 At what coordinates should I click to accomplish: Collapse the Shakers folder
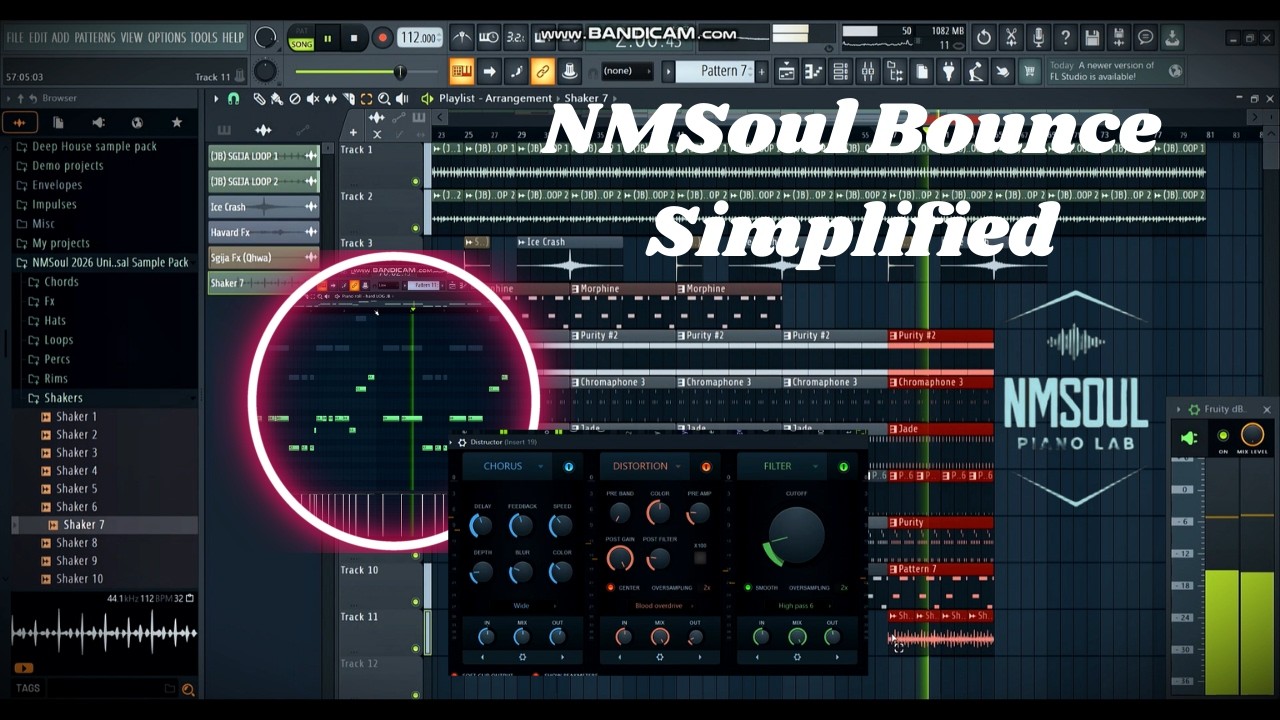click(x=62, y=398)
